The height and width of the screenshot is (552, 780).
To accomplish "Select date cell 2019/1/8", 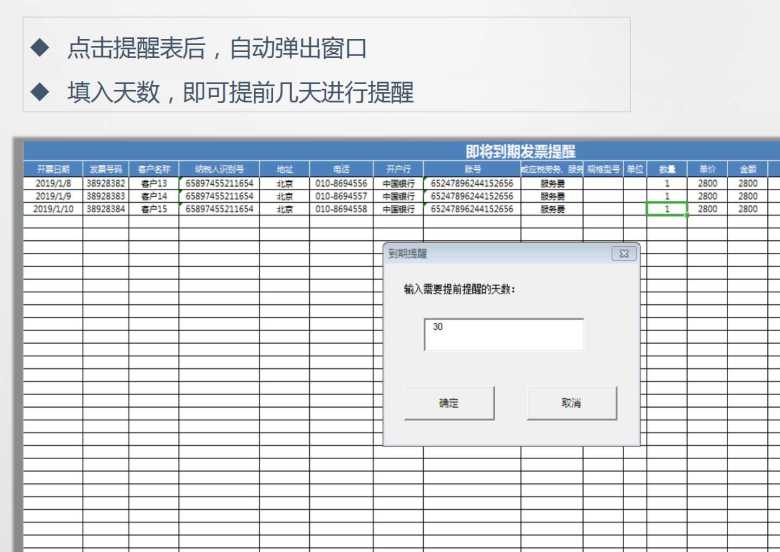I will pyautogui.click(x=53, y=184).
